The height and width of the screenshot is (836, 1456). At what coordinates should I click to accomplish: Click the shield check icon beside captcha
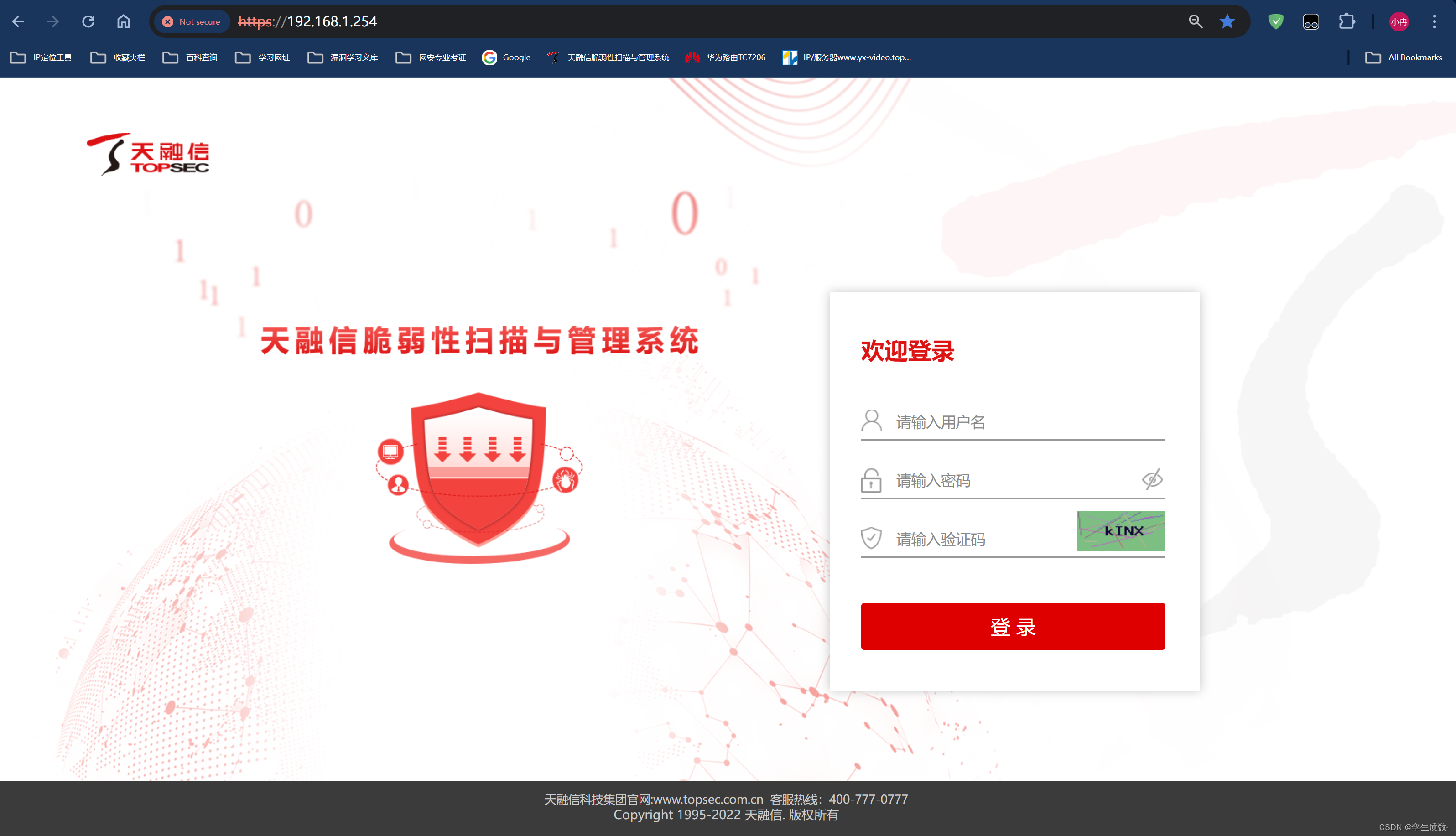click(x=871, y=538)
